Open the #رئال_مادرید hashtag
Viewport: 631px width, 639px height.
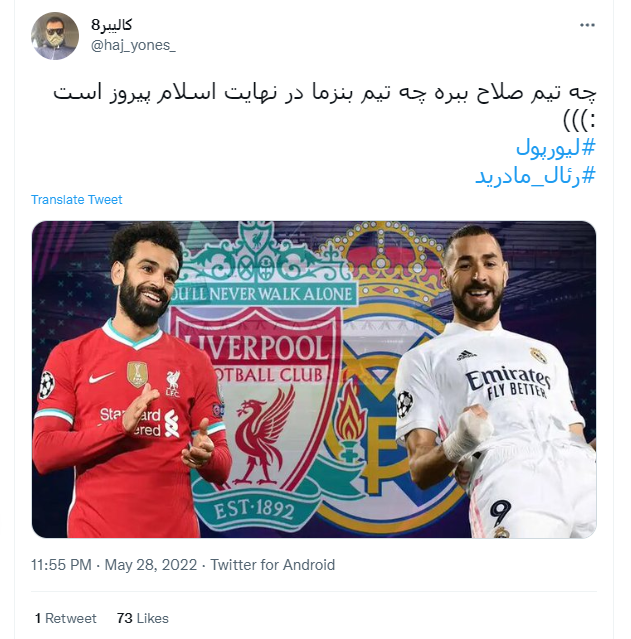(x=536, y=176)
